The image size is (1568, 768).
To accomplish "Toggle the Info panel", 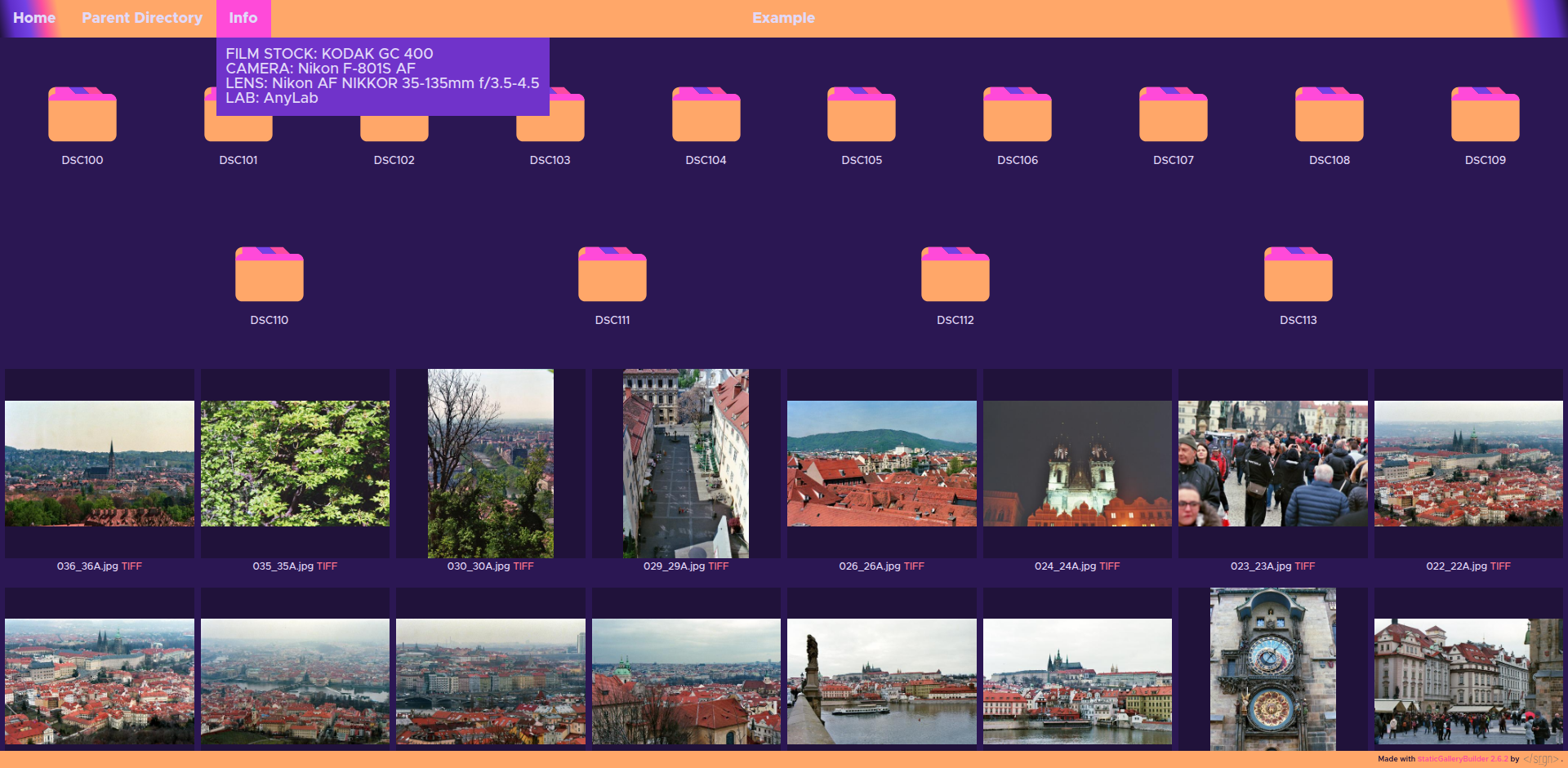I will pos(243,18).
